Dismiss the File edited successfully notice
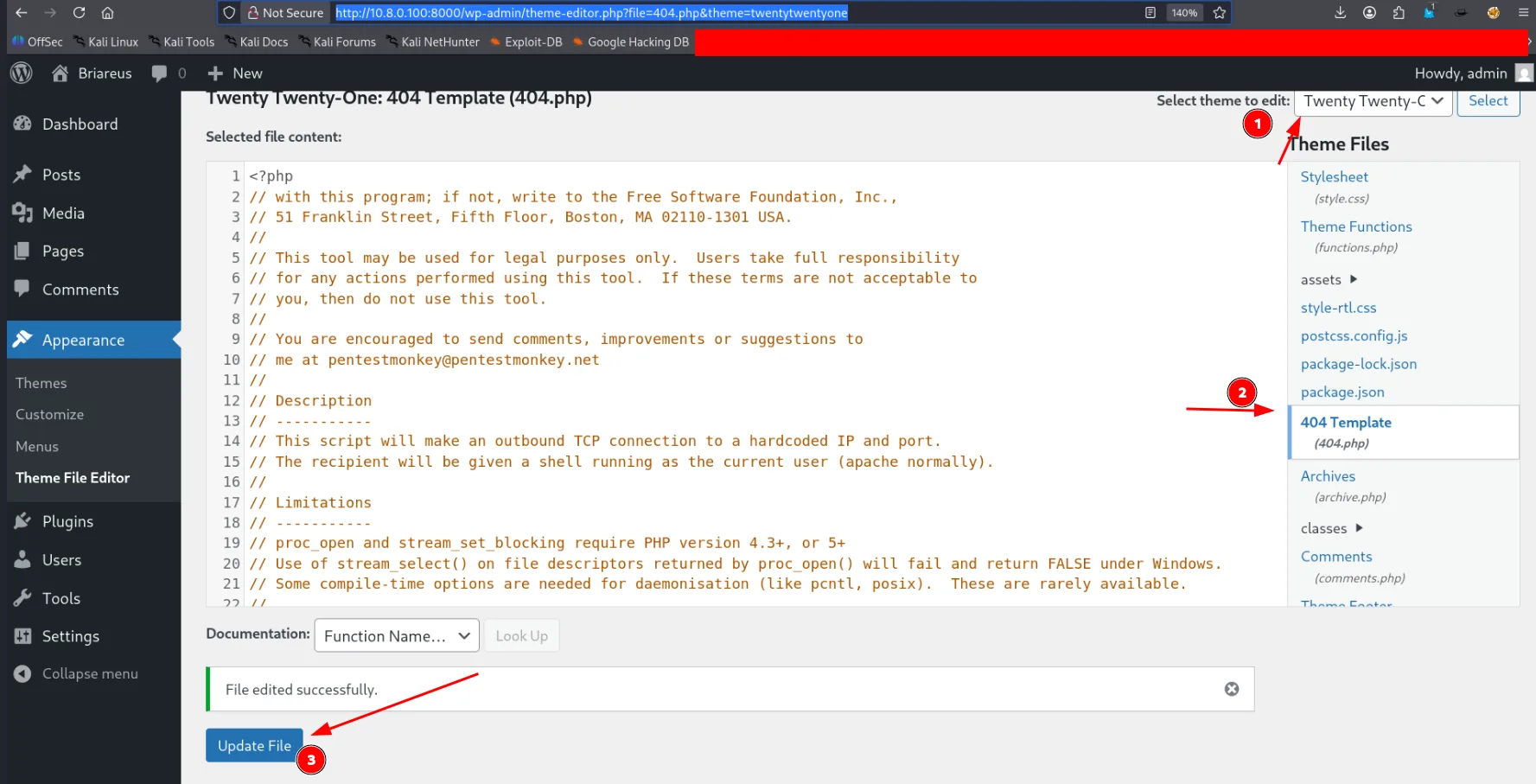The image size is (1536, 784). (x=1231, y=689)
